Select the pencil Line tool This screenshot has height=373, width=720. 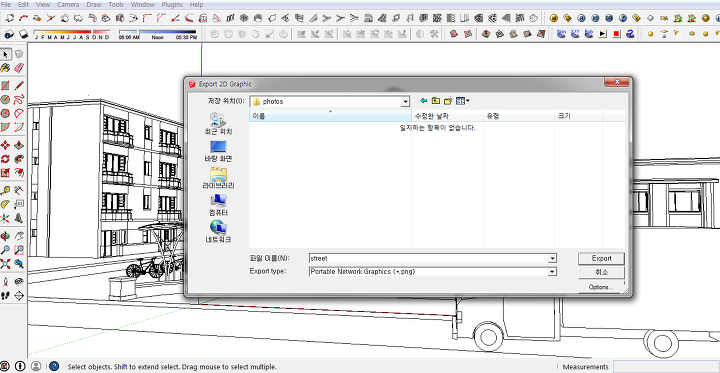19,86
